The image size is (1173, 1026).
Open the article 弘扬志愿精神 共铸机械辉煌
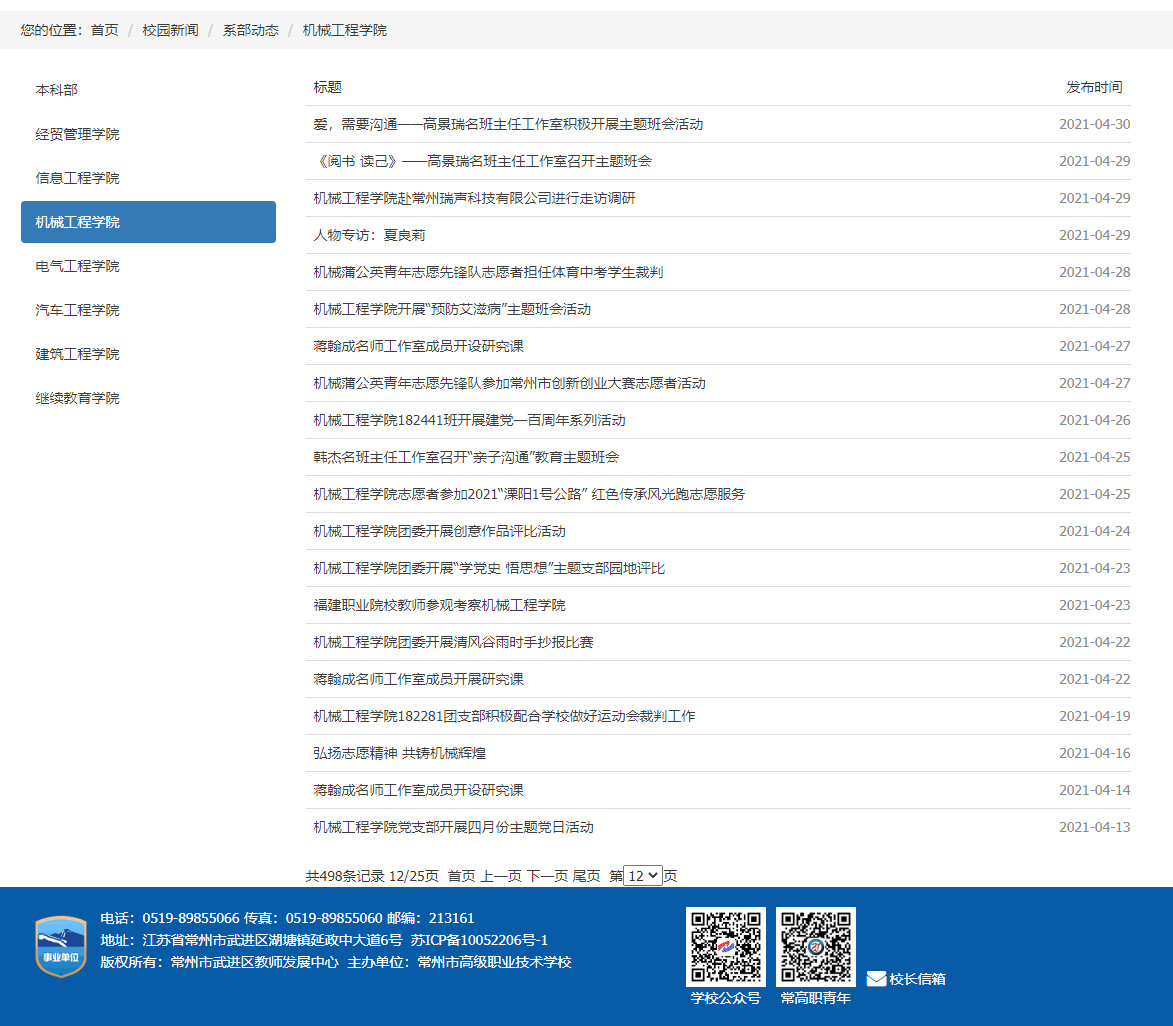(400, 753)
